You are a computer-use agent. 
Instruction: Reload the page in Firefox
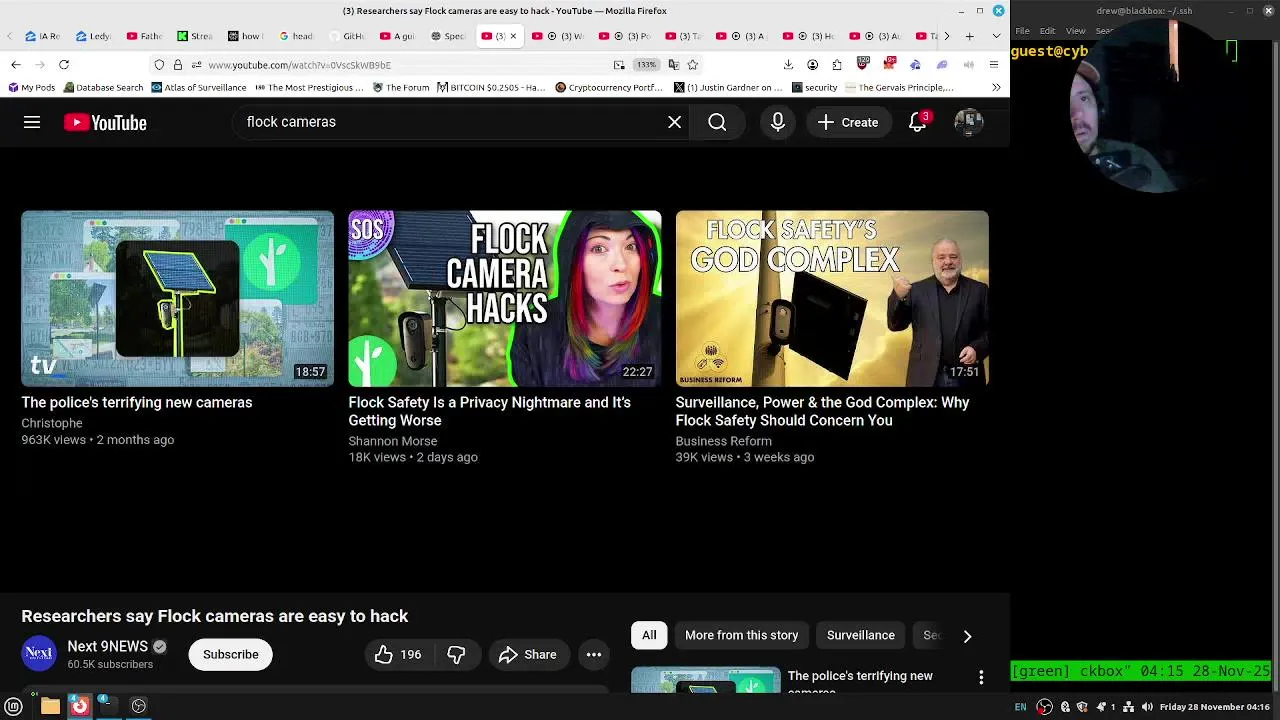tap(64, 64)
